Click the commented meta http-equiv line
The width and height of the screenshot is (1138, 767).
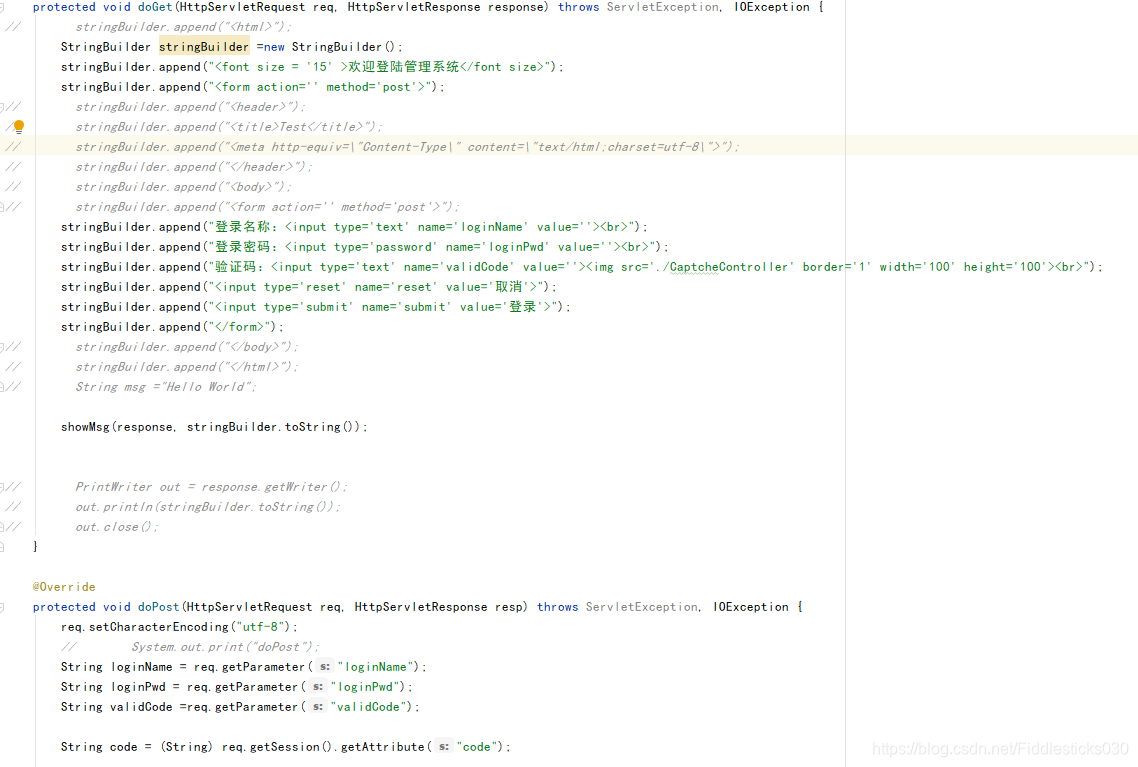[x=406, y=147]
